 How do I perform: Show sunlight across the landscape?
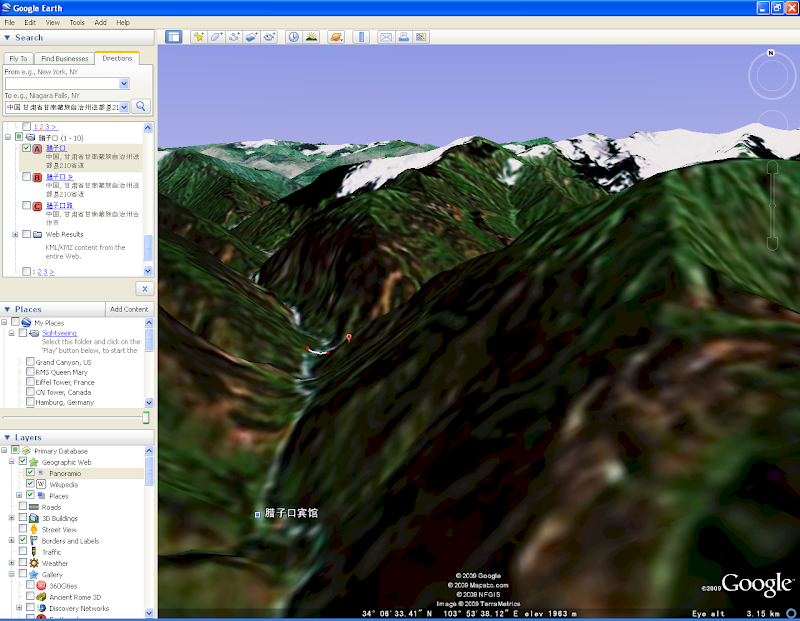tap(312, 37)
